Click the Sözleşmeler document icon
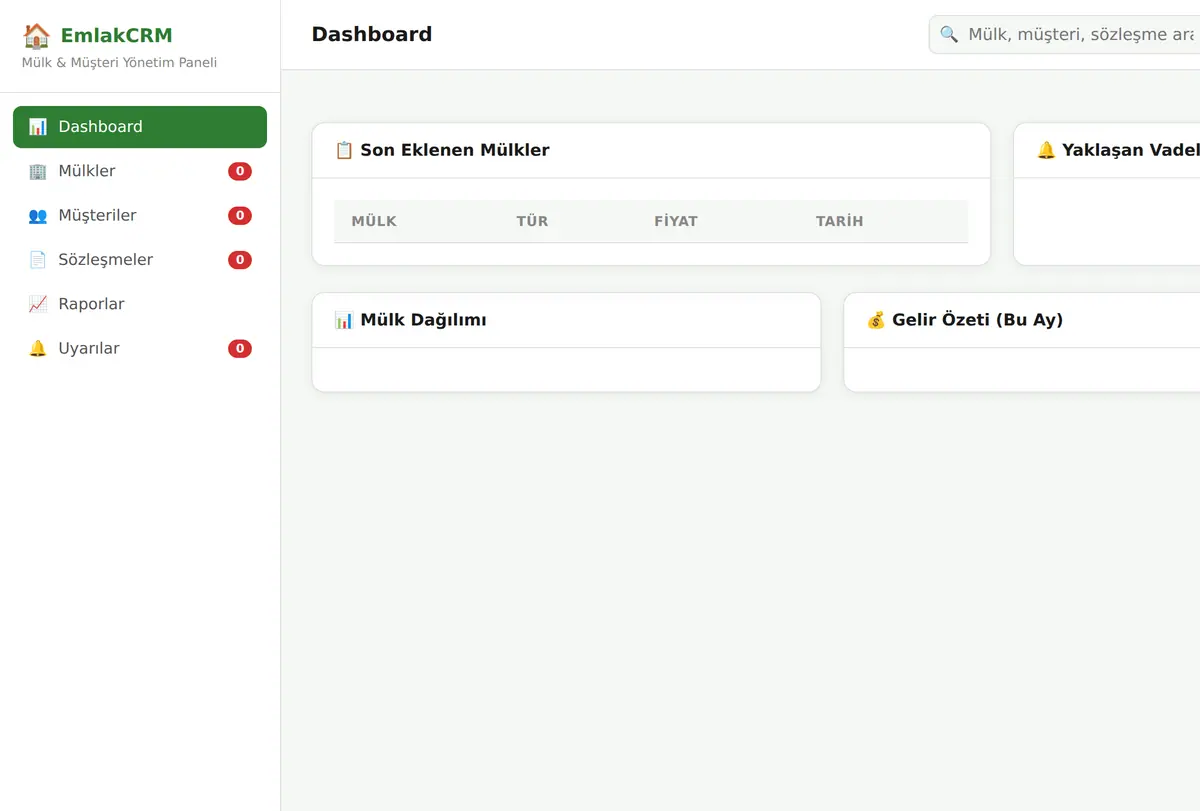 click(x=38, y=260)
